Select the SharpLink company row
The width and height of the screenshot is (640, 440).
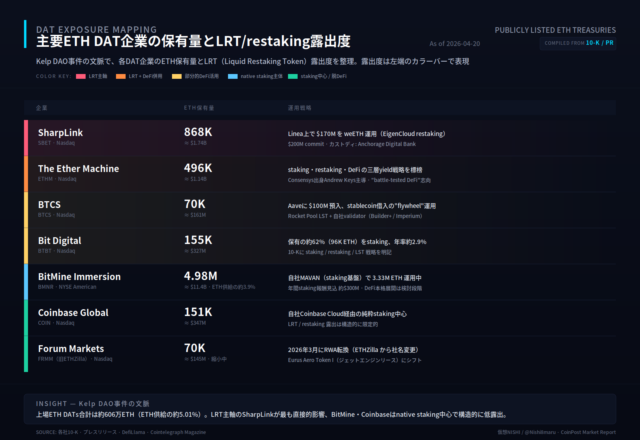[320, 137]
